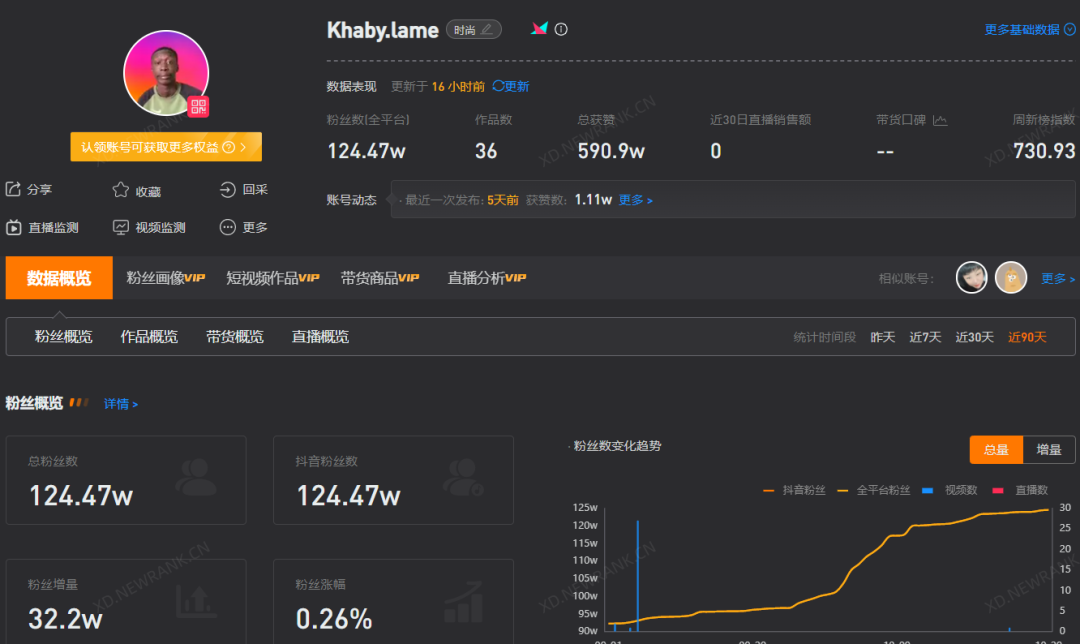
Task: Toggle 全平台粉丝 legend series
Action: [873, 490]
